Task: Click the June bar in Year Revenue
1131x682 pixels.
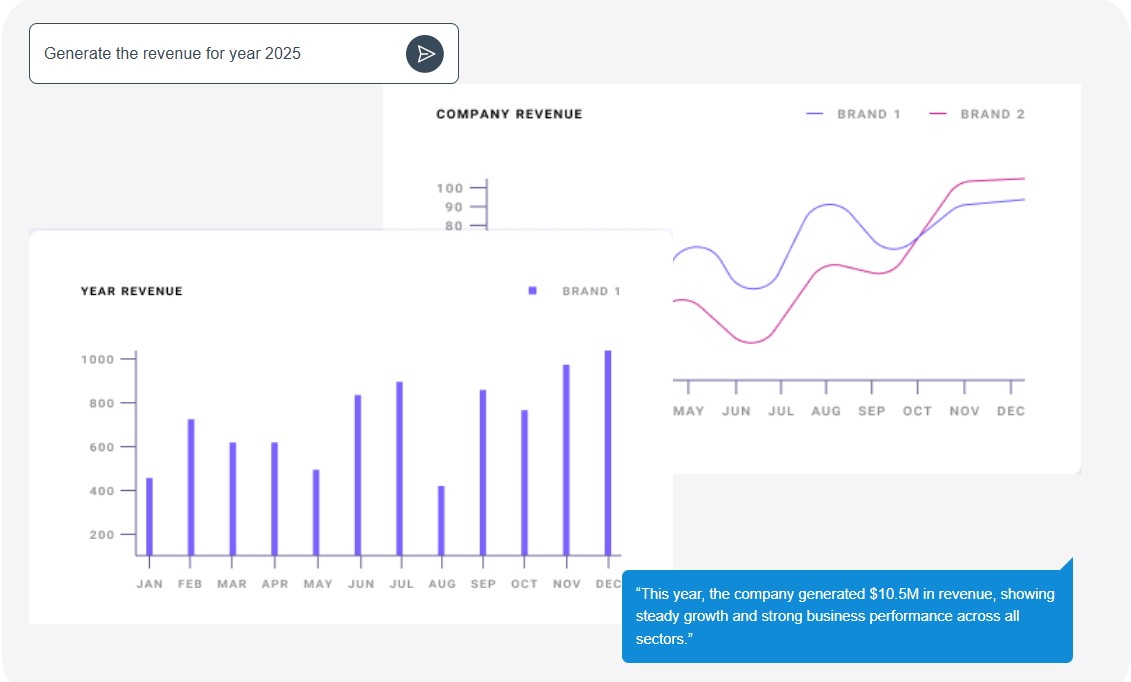Action: [358, 474]
